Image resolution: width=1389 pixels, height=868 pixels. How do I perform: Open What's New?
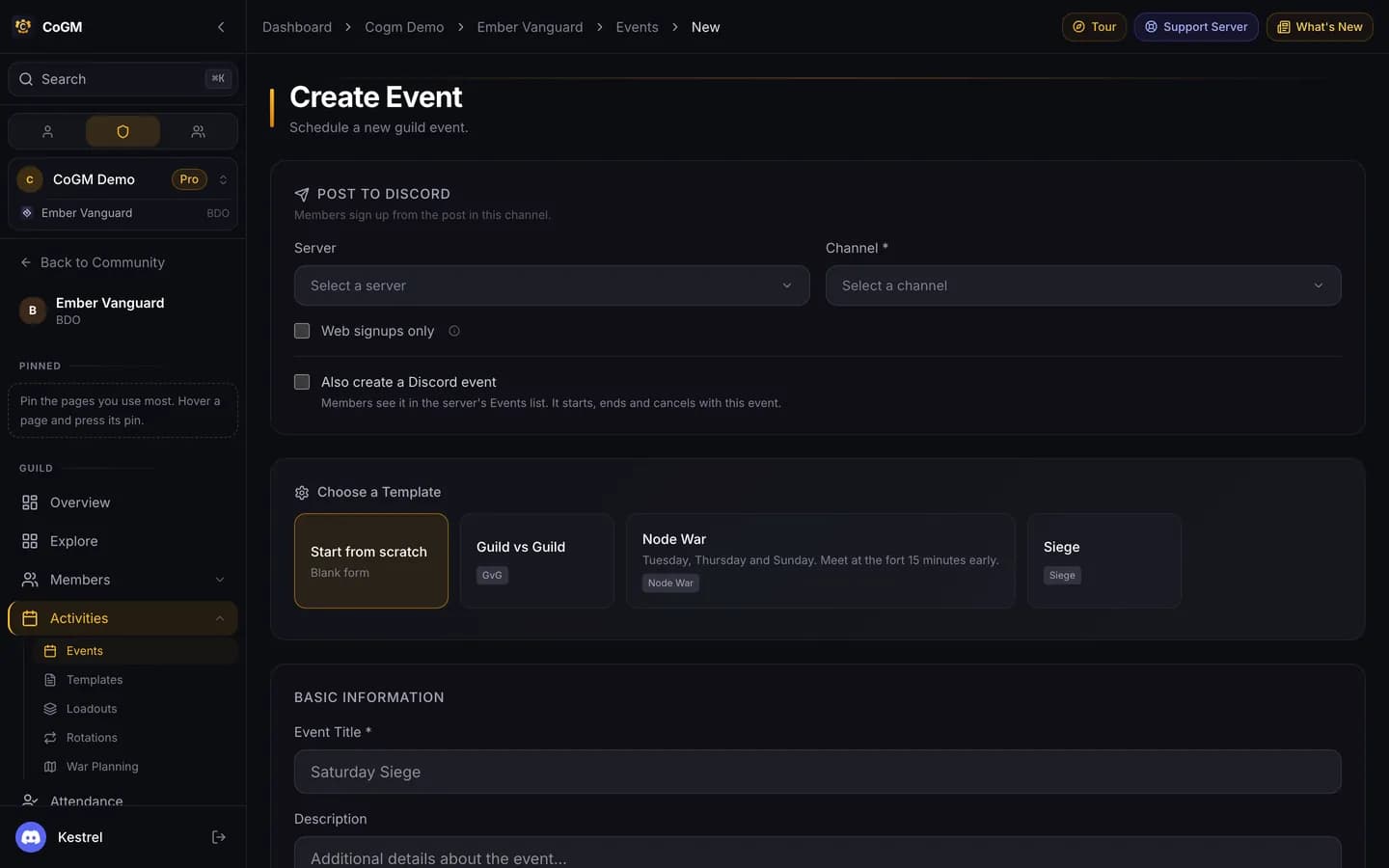point(1320,27)
